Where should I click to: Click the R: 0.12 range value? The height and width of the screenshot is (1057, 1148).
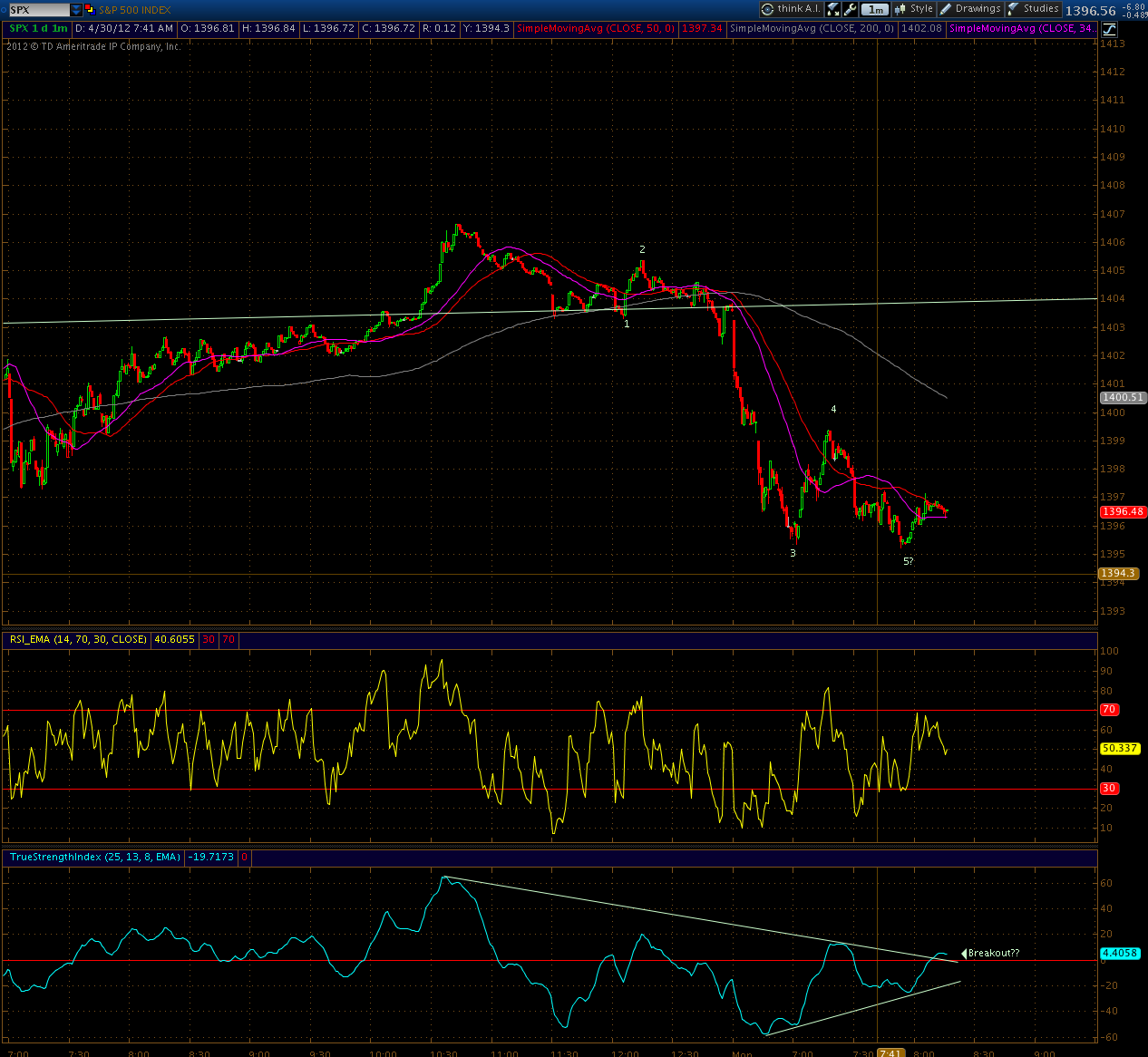click(x=439, y=28)
